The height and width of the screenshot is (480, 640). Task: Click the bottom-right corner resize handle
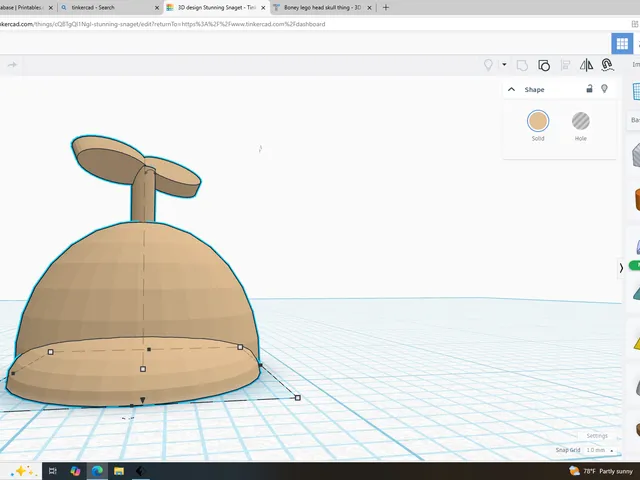[x=298, y=398]
